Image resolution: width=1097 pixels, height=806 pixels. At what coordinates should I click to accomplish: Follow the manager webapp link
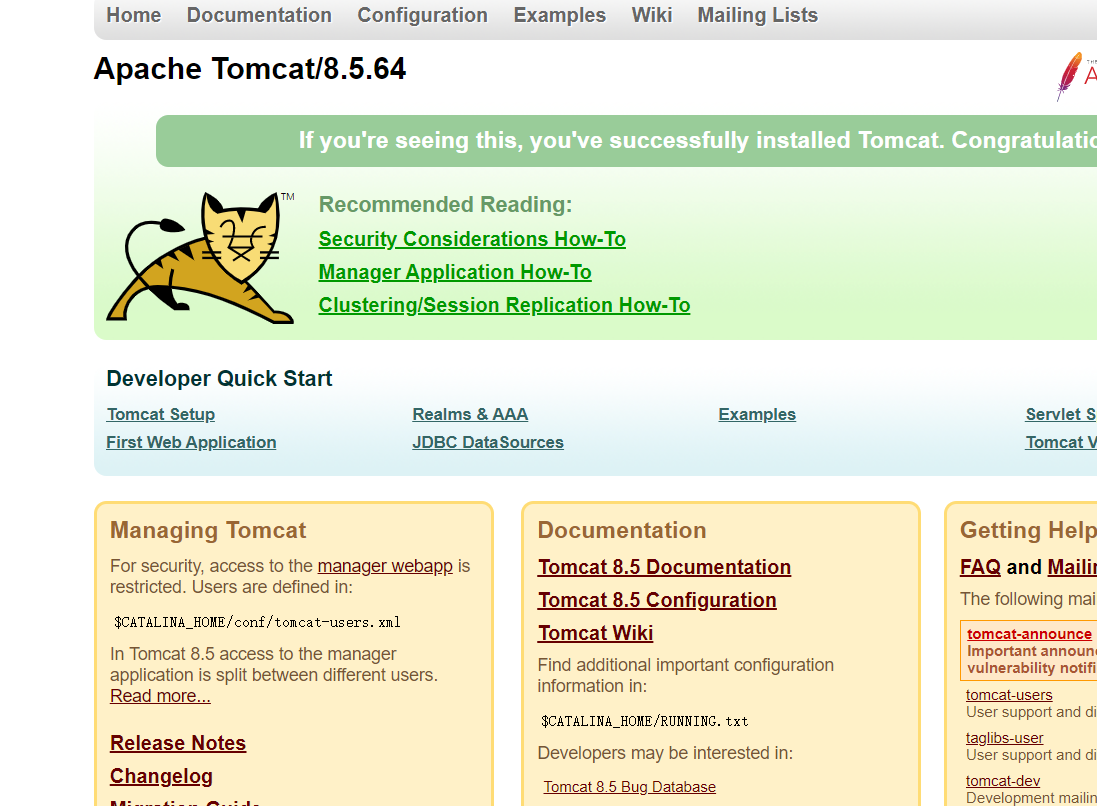(x=385, y=565)
